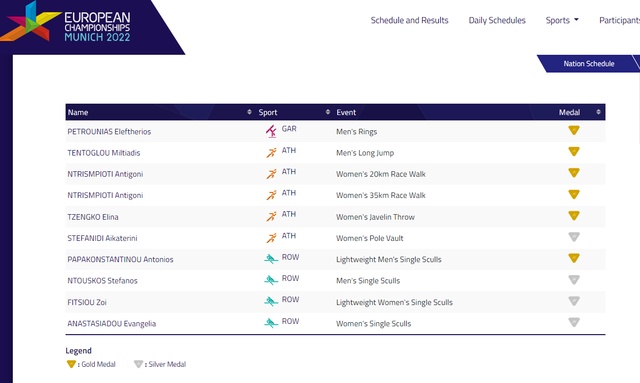This screenshot has width=640, height=383.
Task: Click Lightweight Women's Single Sculls event text
Action: 394,302
